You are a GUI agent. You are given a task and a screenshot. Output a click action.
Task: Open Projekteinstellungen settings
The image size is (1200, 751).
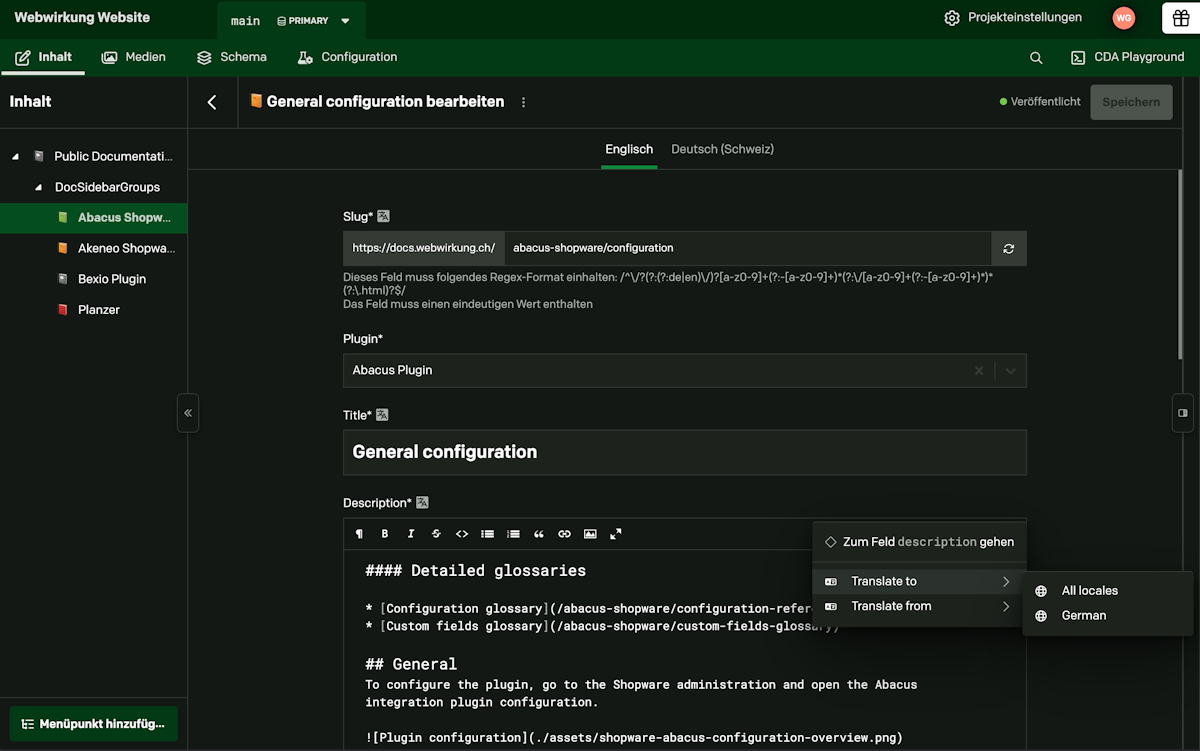(1013, 18)
